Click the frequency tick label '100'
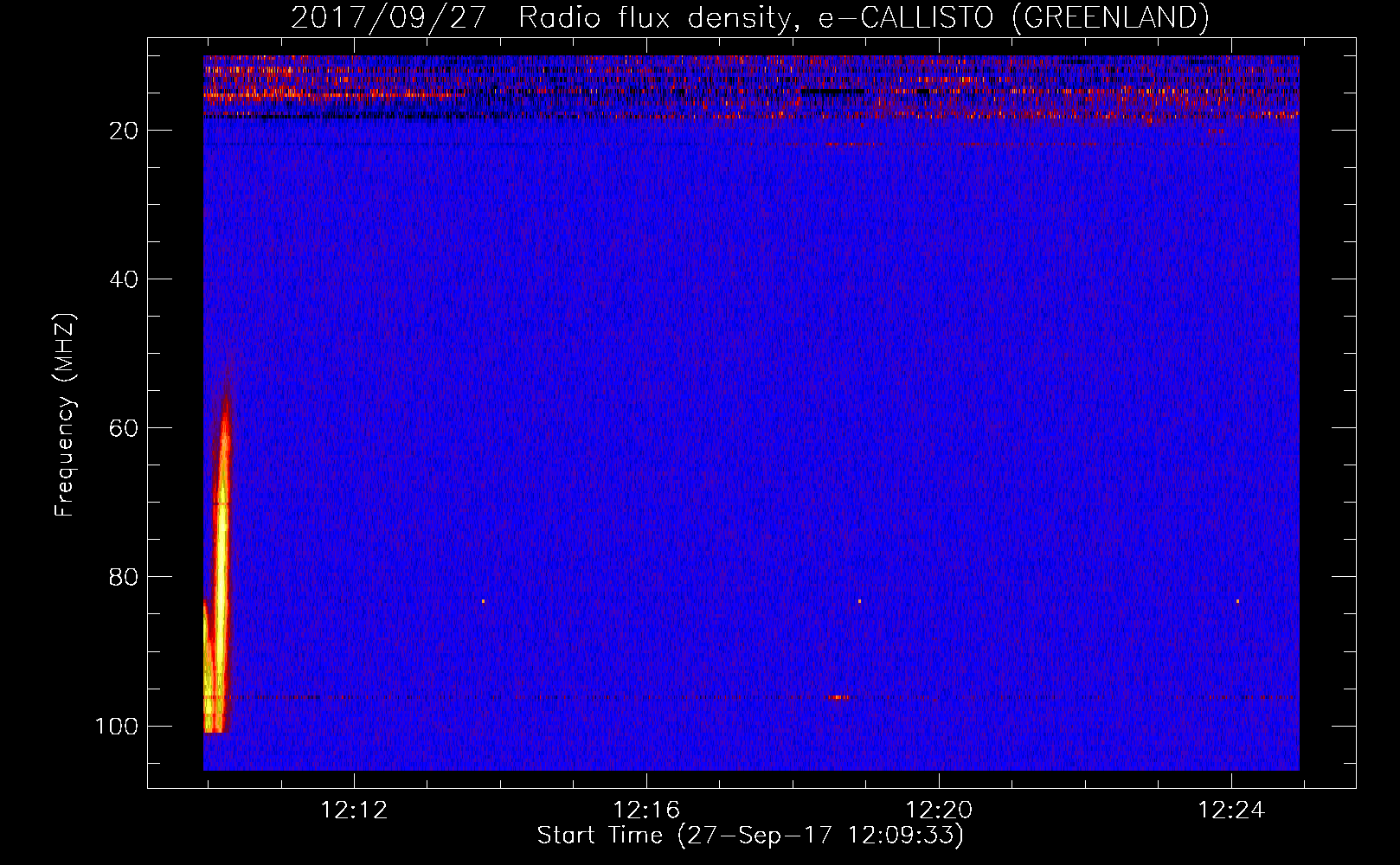The image size is (1400, 865). (x=116, y=726)
